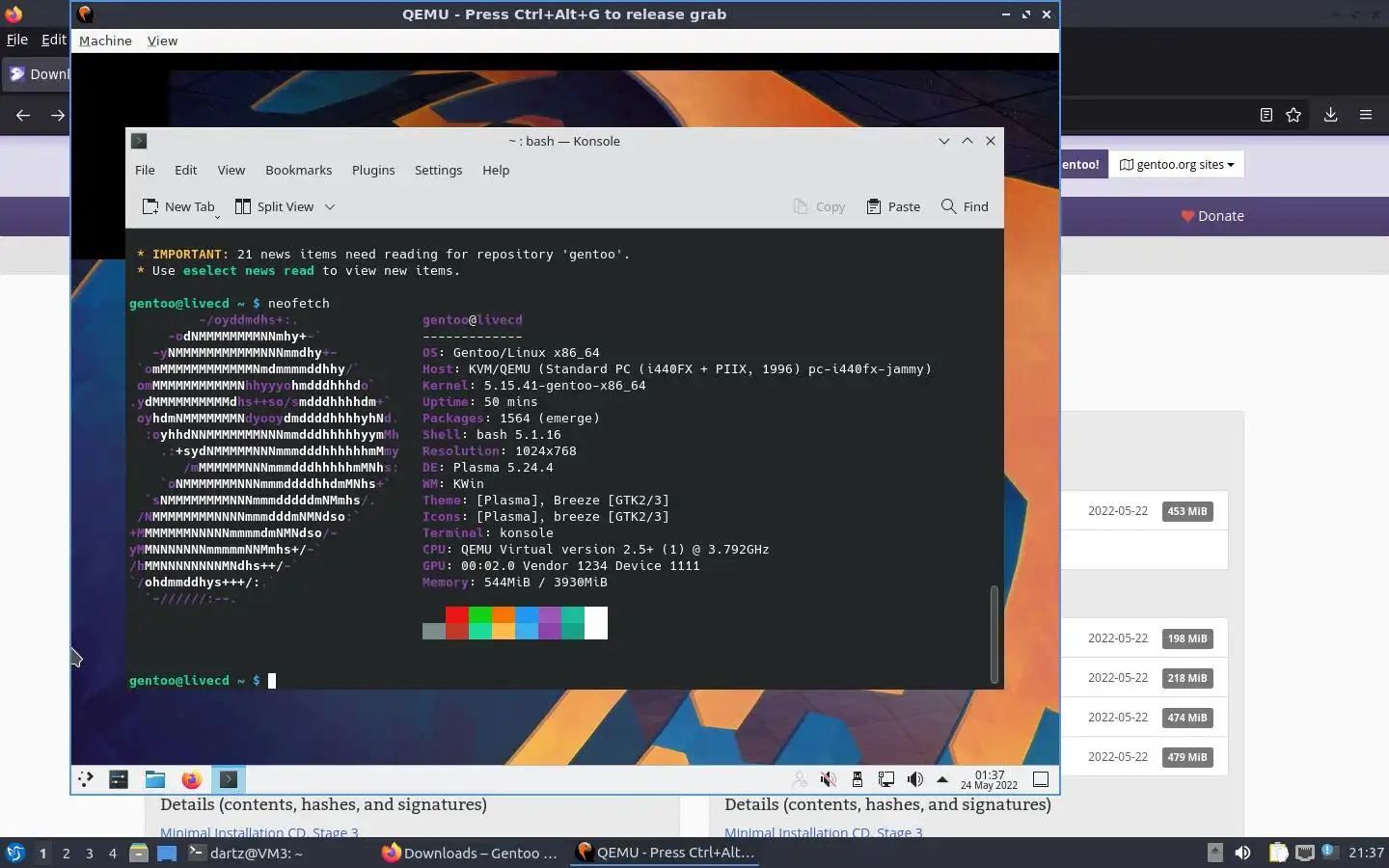Screen dimensions: 1389x868
Task: Open the Plasma application launcher in guest panel
Action: point(86,779)
